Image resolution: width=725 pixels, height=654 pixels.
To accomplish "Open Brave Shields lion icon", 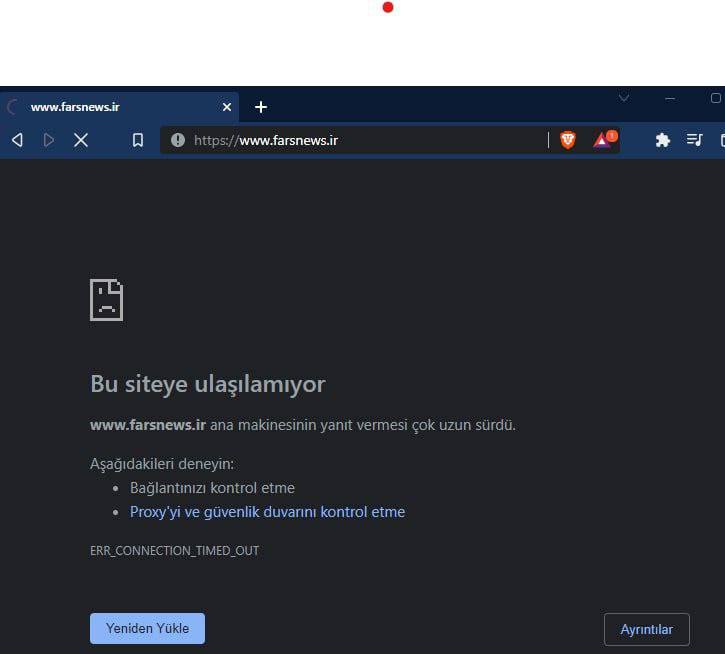I will (x=568, y=140).
